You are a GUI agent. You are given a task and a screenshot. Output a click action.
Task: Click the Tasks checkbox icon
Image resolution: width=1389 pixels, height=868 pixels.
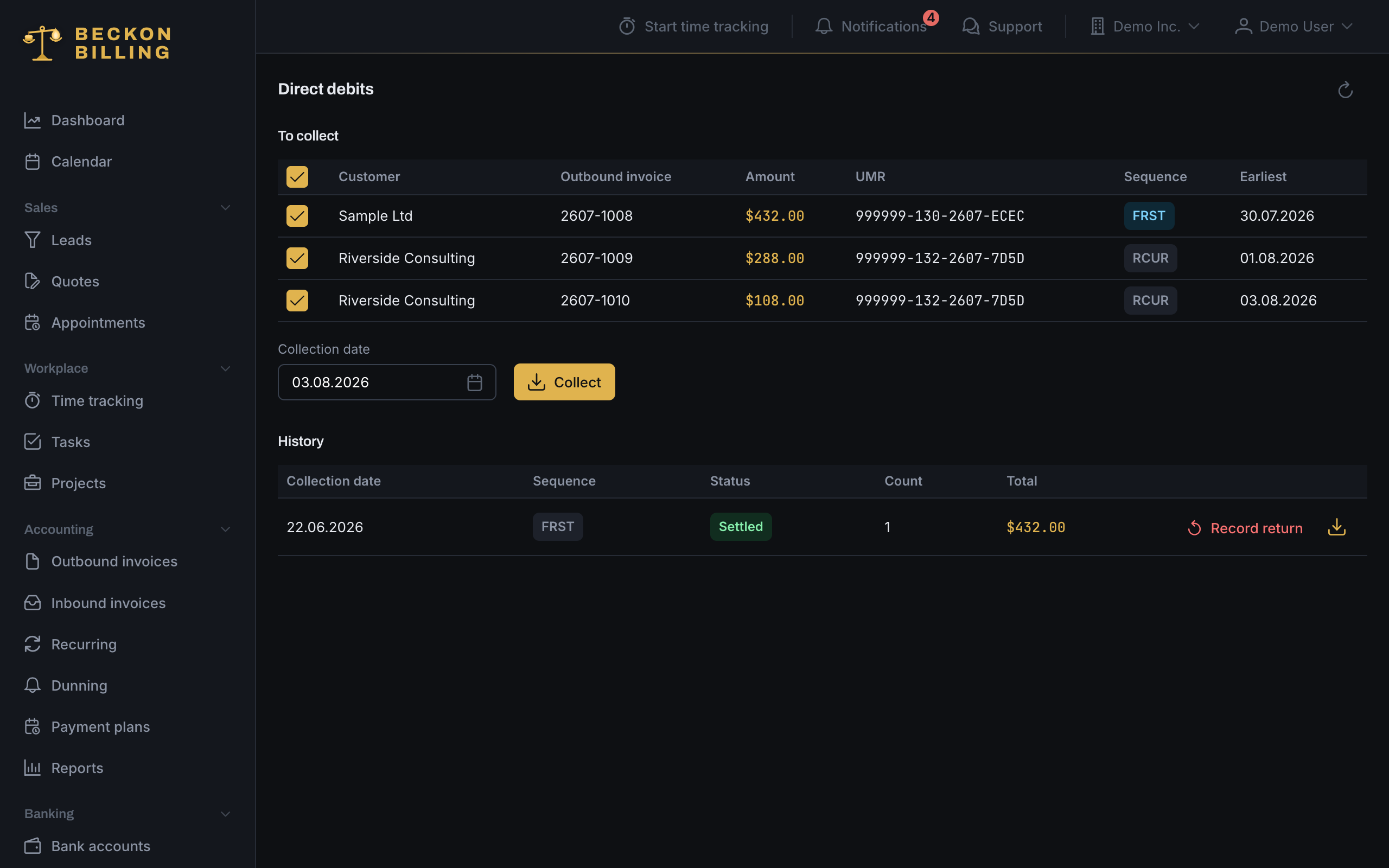pyautogui.click(x=33, y=442)
